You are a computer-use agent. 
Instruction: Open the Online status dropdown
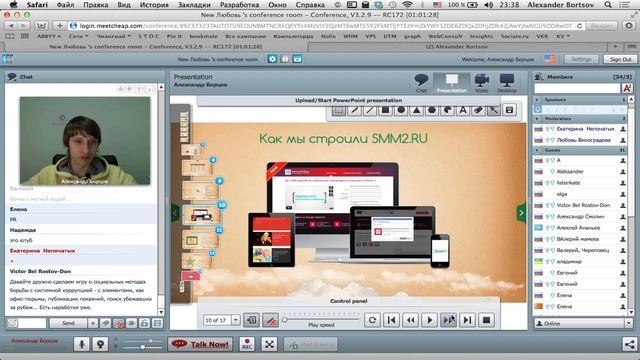(x=628, y=323)
